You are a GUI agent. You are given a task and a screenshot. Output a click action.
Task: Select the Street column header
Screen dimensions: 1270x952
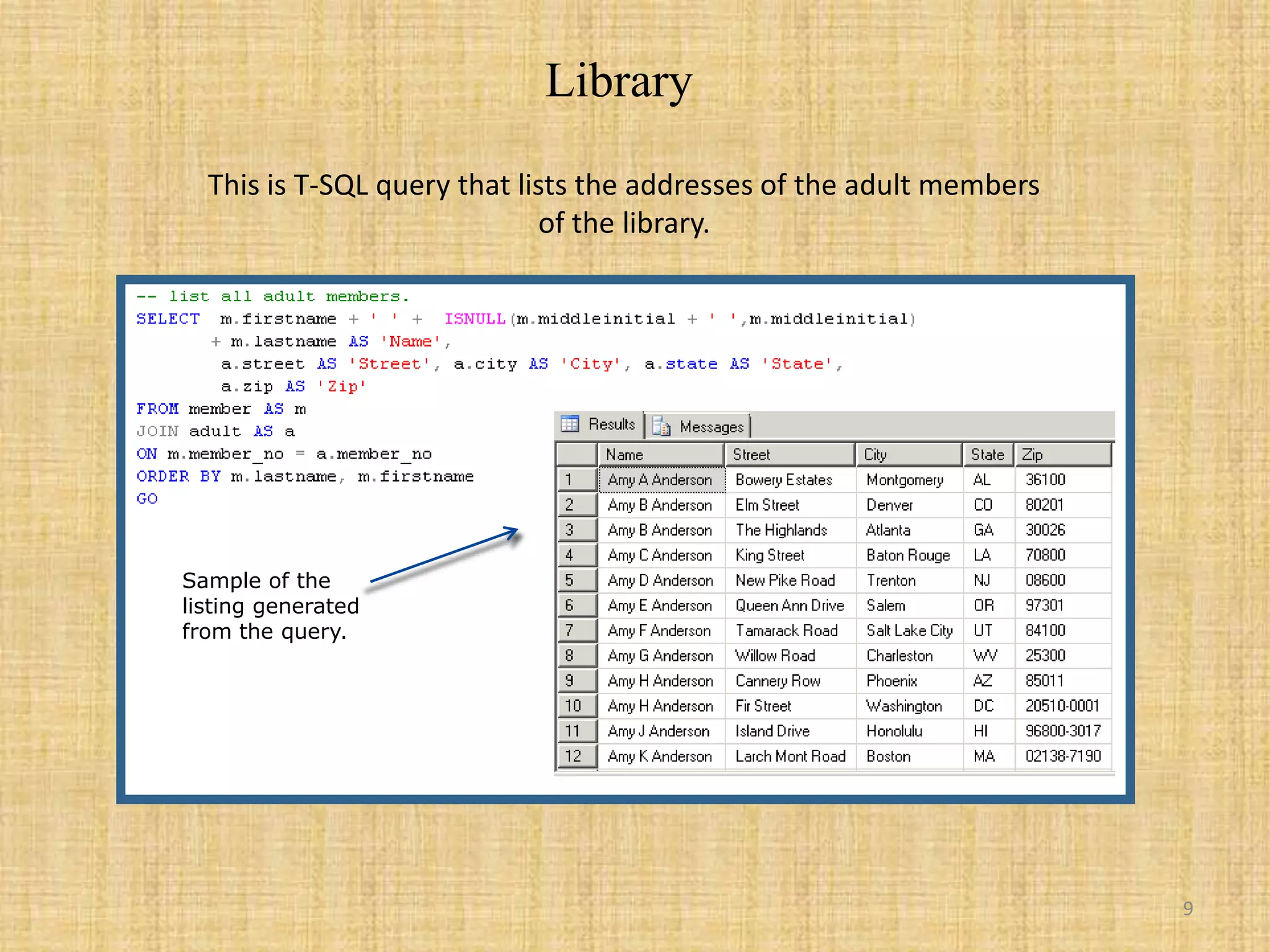790,454
